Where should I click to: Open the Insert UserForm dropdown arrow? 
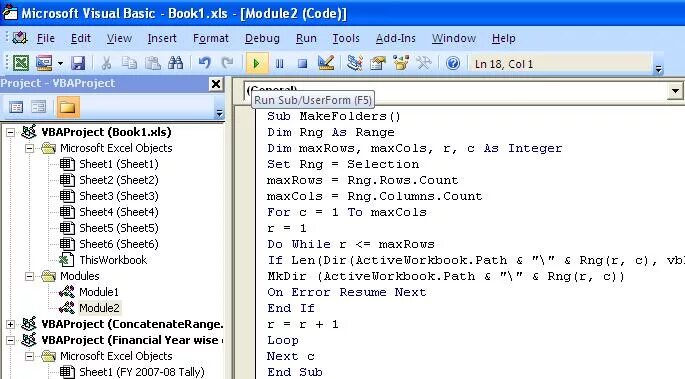[60, 64]
